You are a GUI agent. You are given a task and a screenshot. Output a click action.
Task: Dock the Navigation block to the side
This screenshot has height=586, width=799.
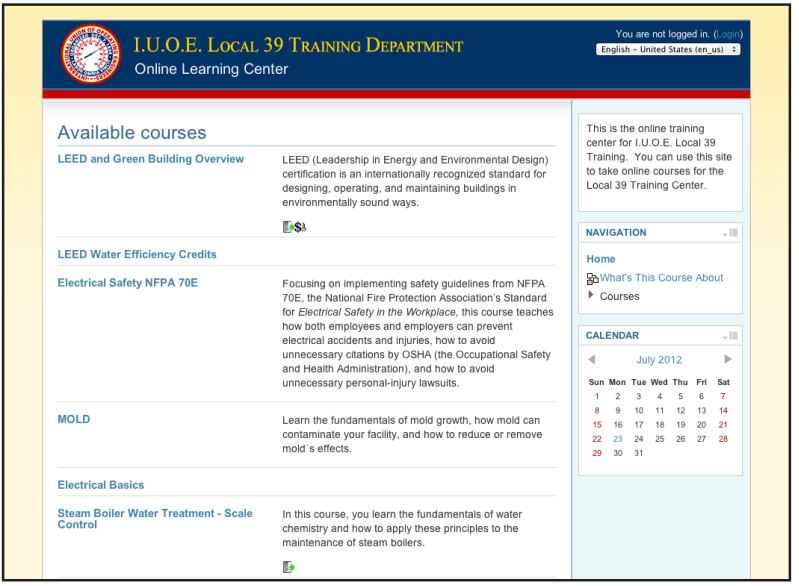[733, 233]
